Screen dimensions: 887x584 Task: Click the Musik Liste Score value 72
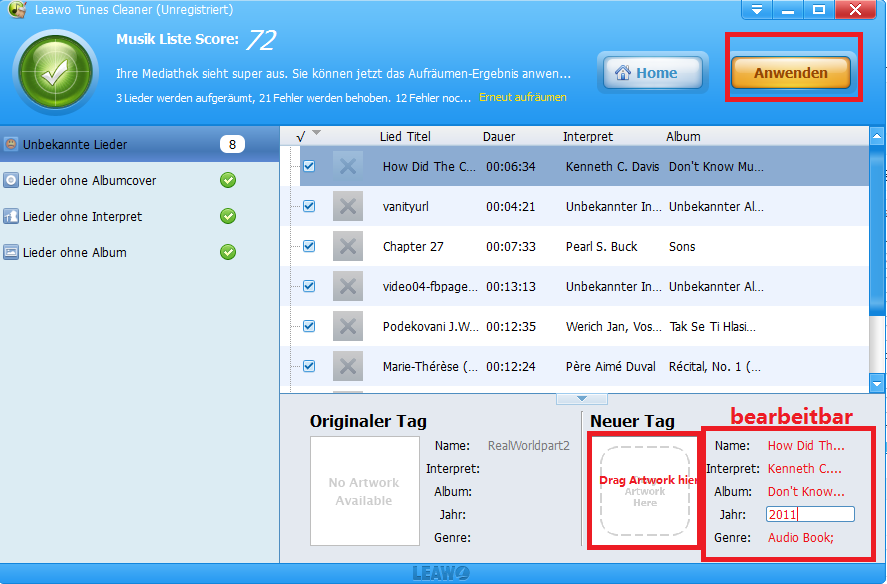(261, 40)
